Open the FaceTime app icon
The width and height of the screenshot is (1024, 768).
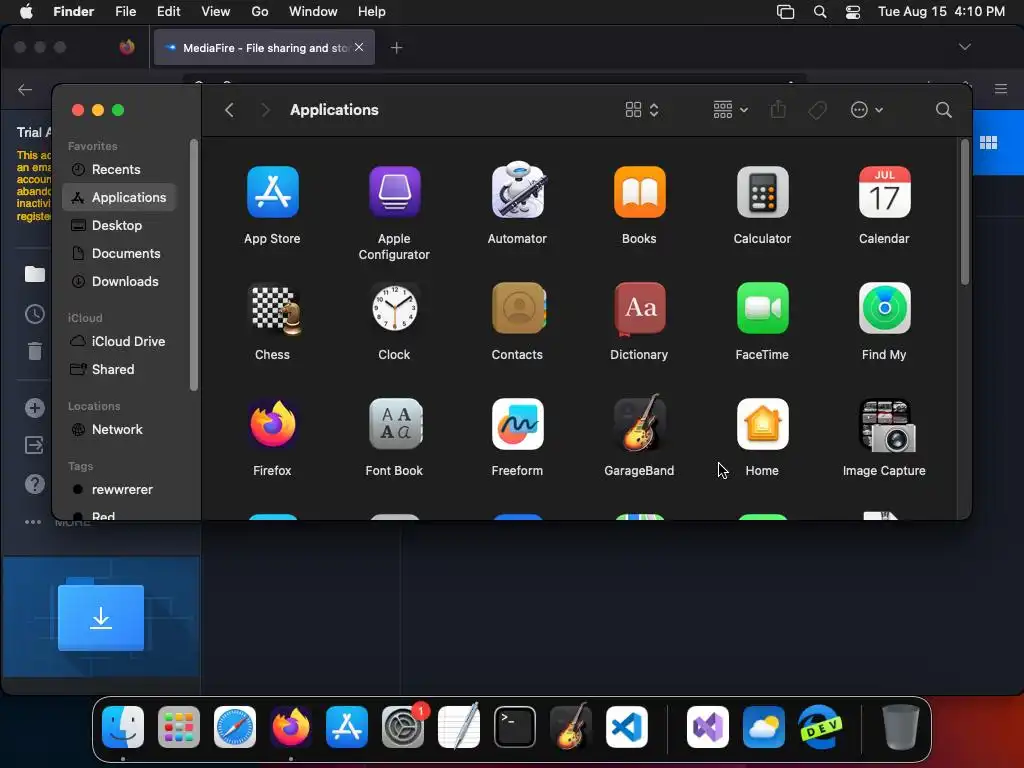point(762,308)
